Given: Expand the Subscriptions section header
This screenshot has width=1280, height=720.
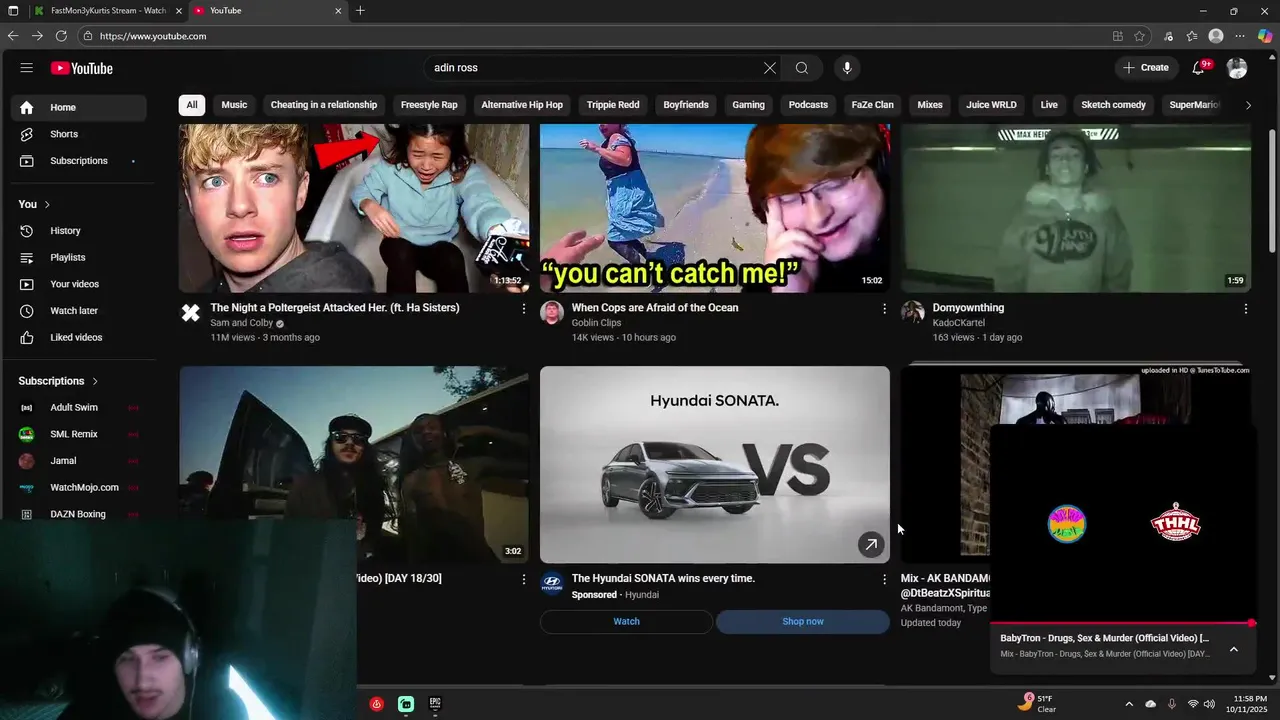Looking at the screenshot, I should point(59,381).
